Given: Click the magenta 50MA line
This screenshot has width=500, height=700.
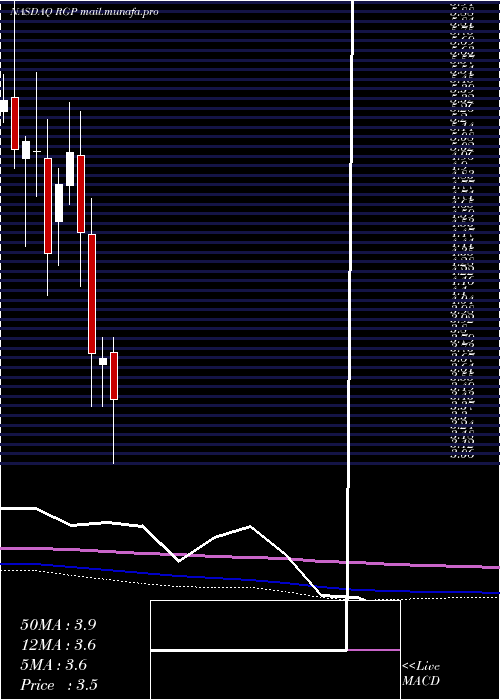Looking at the screenshot, I should tap(250, 557).
